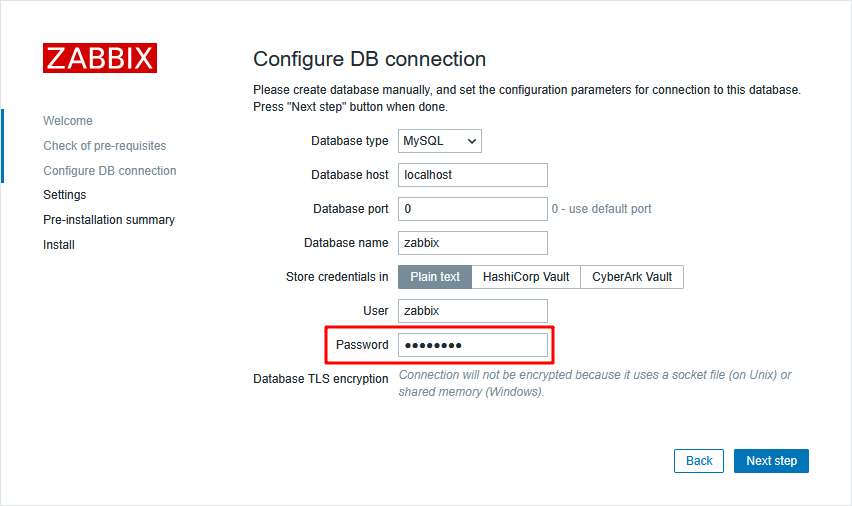Screen dimensions: 852x506
Task: Open the Database type dropdown
Action: click(x=439, y=141)
